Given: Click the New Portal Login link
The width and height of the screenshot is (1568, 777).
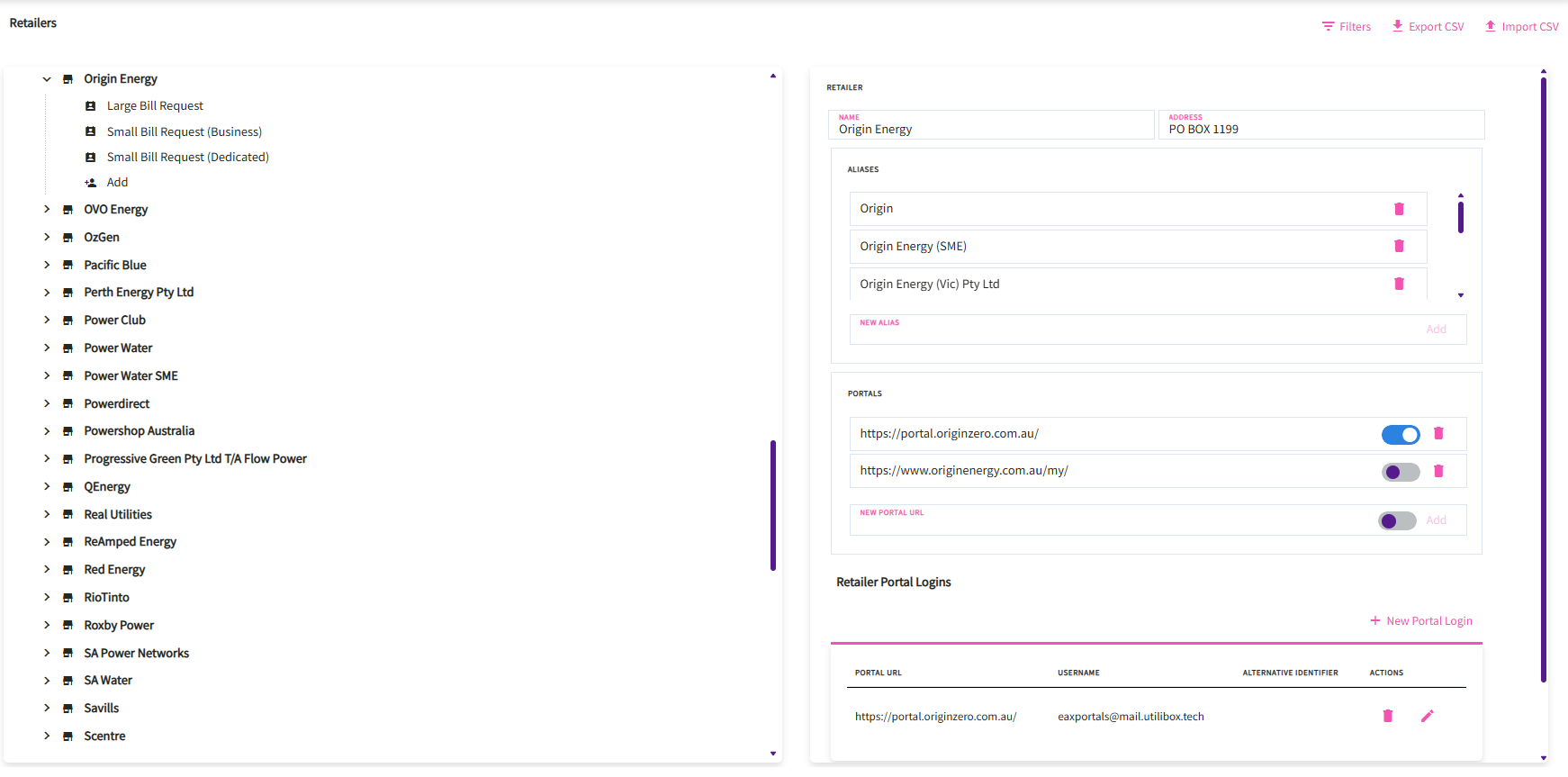Looking at the screenshot, I should coord(1420,621).
